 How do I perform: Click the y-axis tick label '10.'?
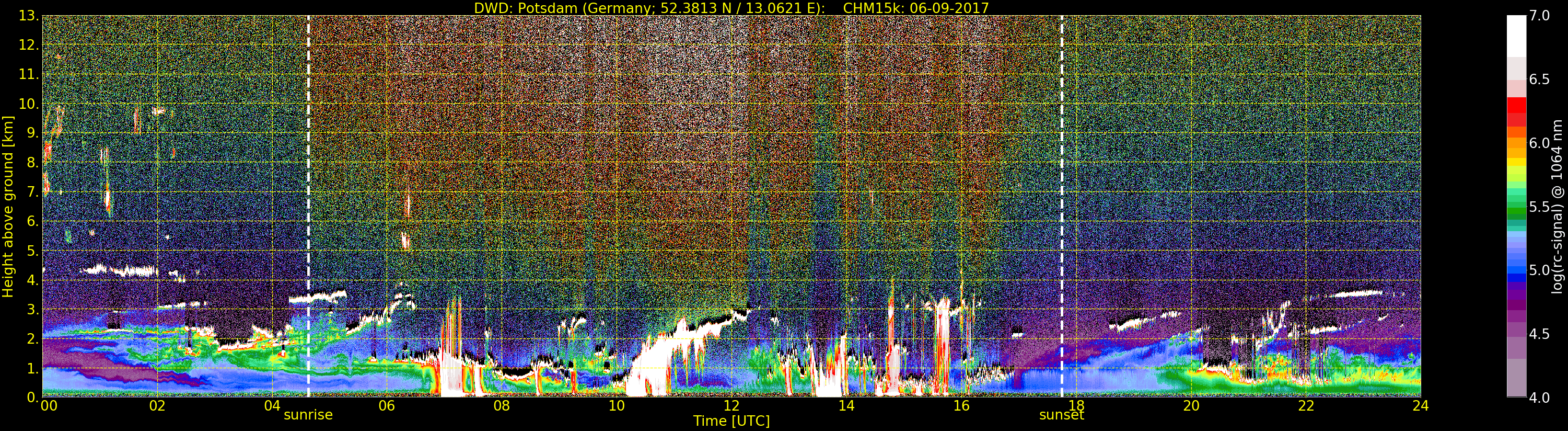(x=29, y=104)
